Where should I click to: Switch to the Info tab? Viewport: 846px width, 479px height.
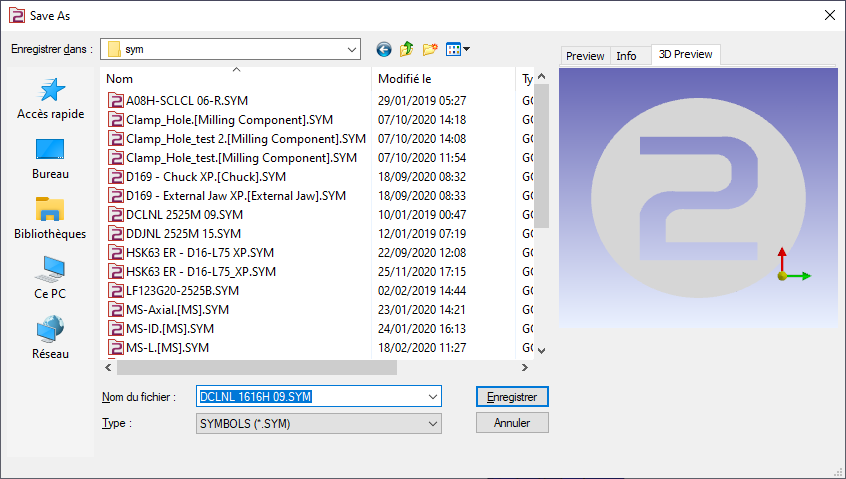626,56
